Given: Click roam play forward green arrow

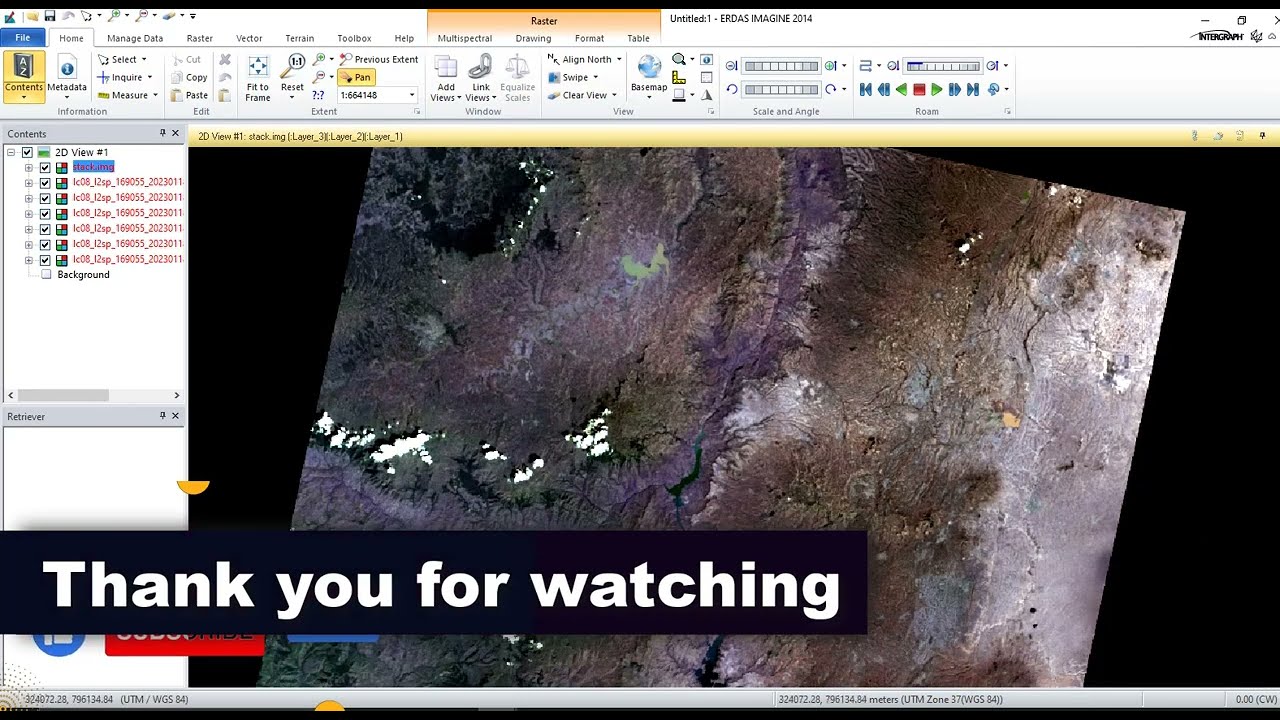Looking at the screenshot, I should click(937, 90).
